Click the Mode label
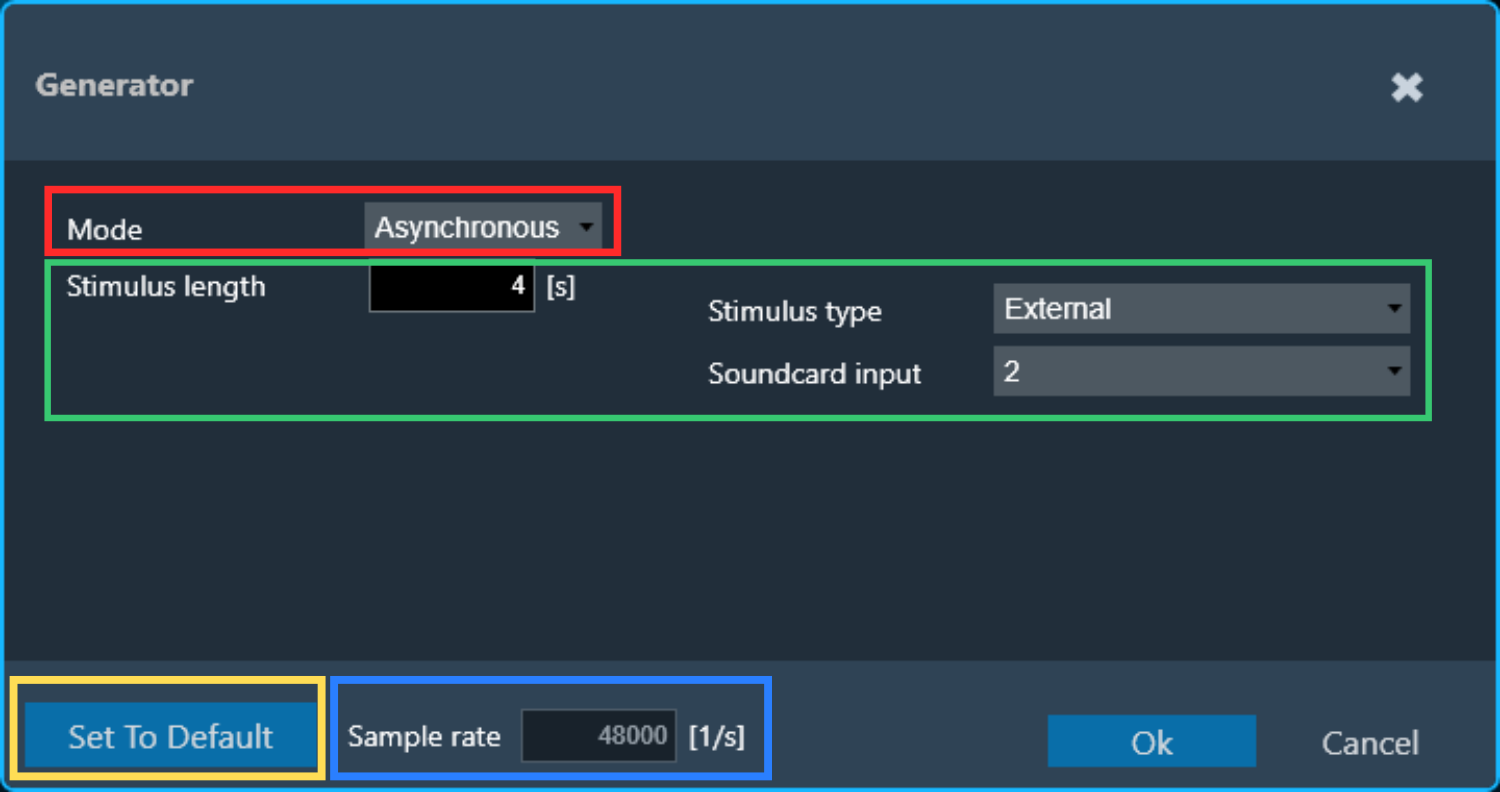The height and width of the screenshot is (792, 1500). click(105, 230)
